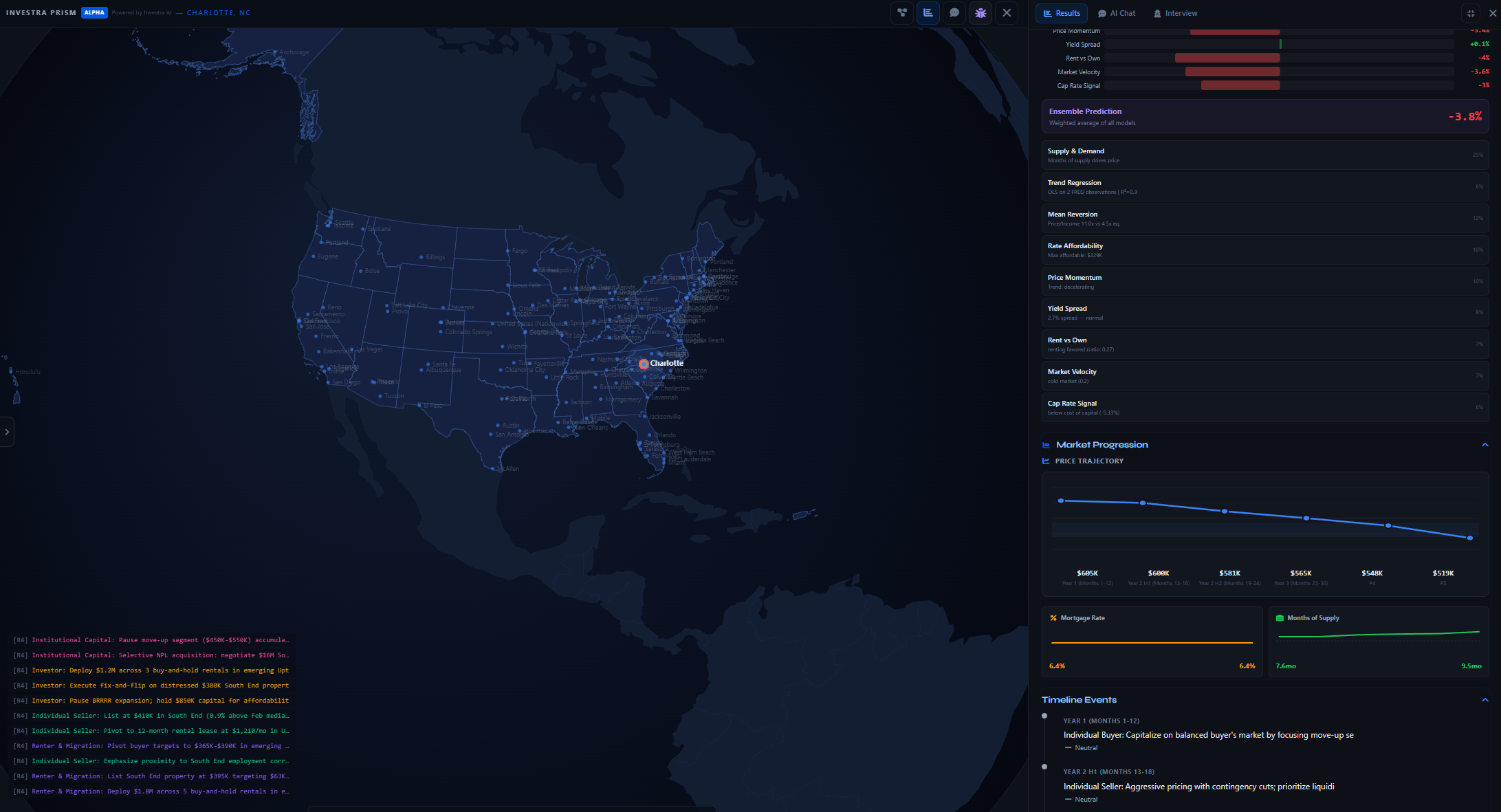Open the Mean Reversion model row

coord(1264,219)
